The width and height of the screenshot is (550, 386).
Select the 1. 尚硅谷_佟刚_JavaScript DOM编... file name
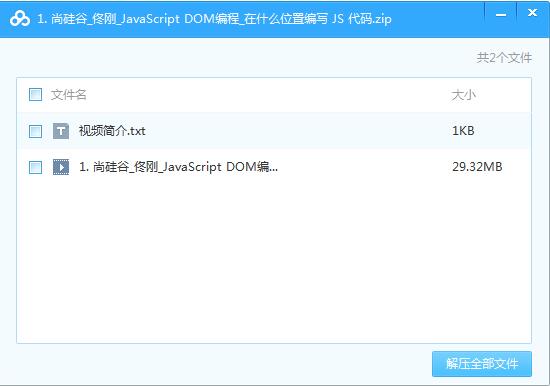(x=179, y=167)
